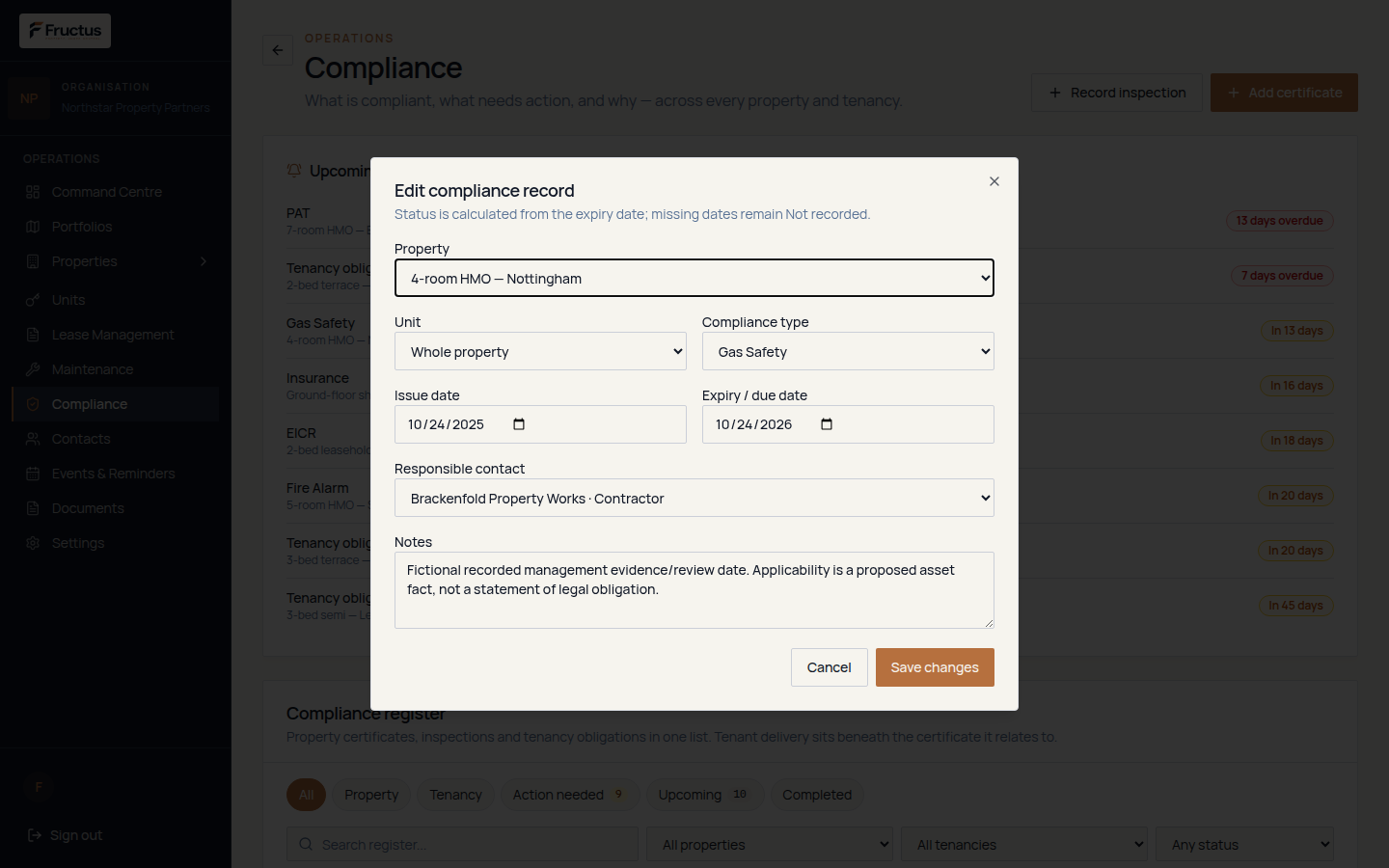
Task: Click the Record inspection button
Action: 1117,93
